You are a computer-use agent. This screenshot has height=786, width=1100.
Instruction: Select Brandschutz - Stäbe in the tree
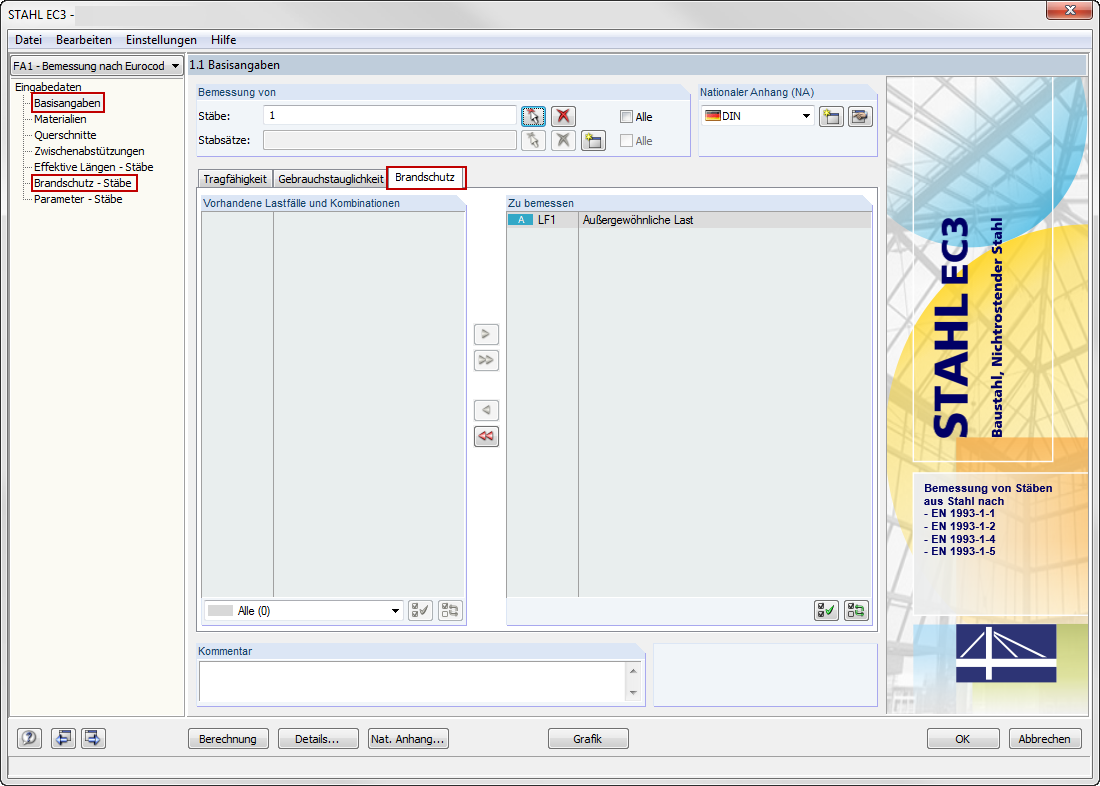83,183
